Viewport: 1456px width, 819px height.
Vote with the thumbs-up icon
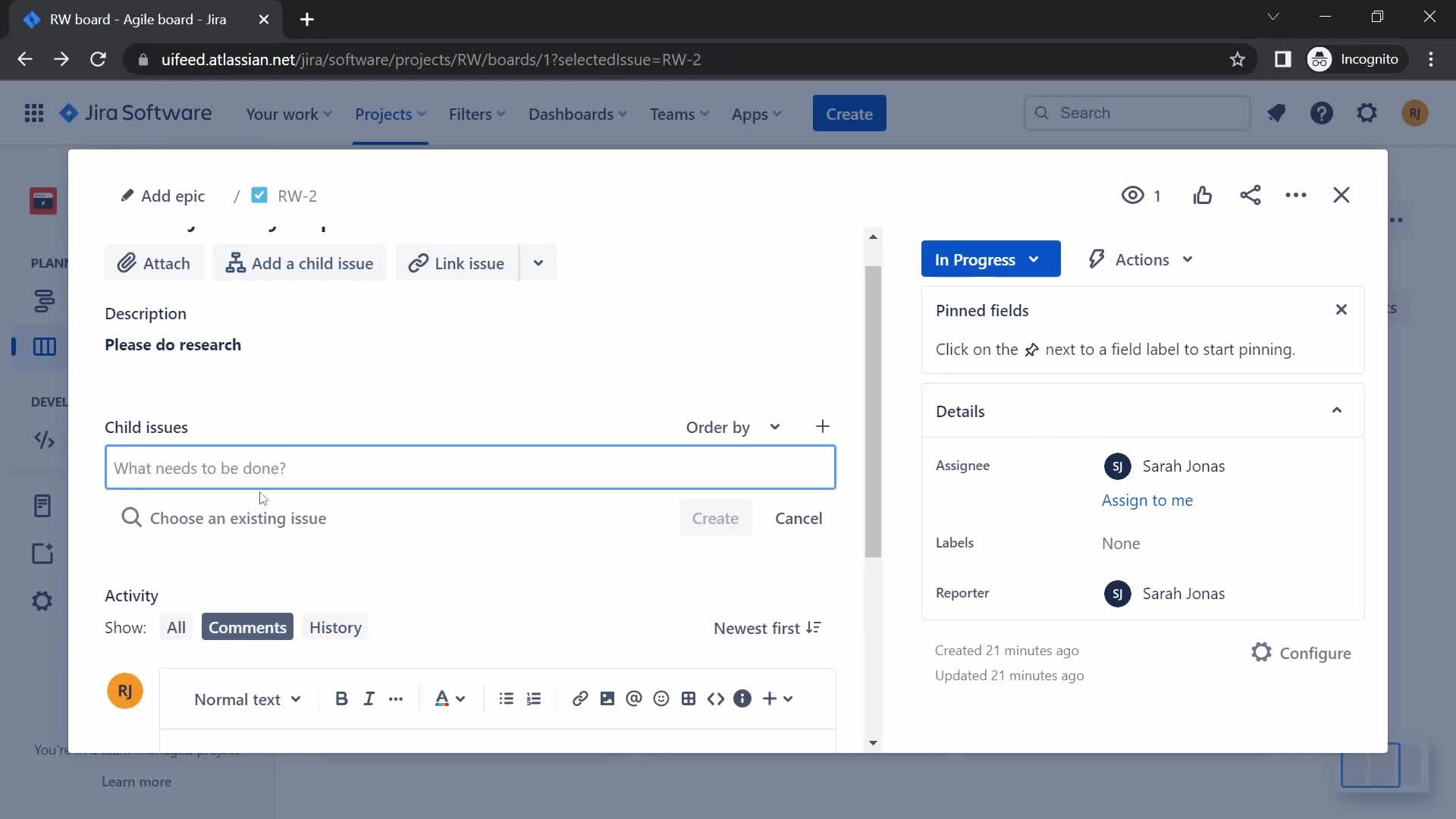(x=1203, y=196)
